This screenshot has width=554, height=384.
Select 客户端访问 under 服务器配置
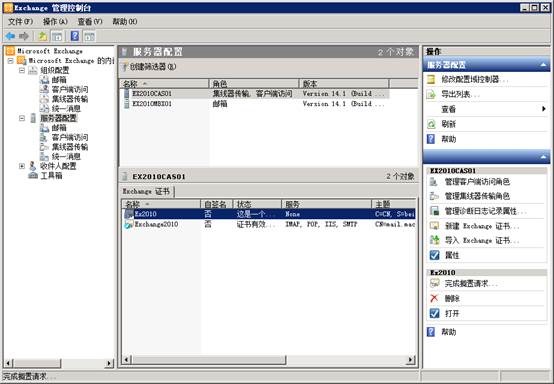tap(70, 137)
